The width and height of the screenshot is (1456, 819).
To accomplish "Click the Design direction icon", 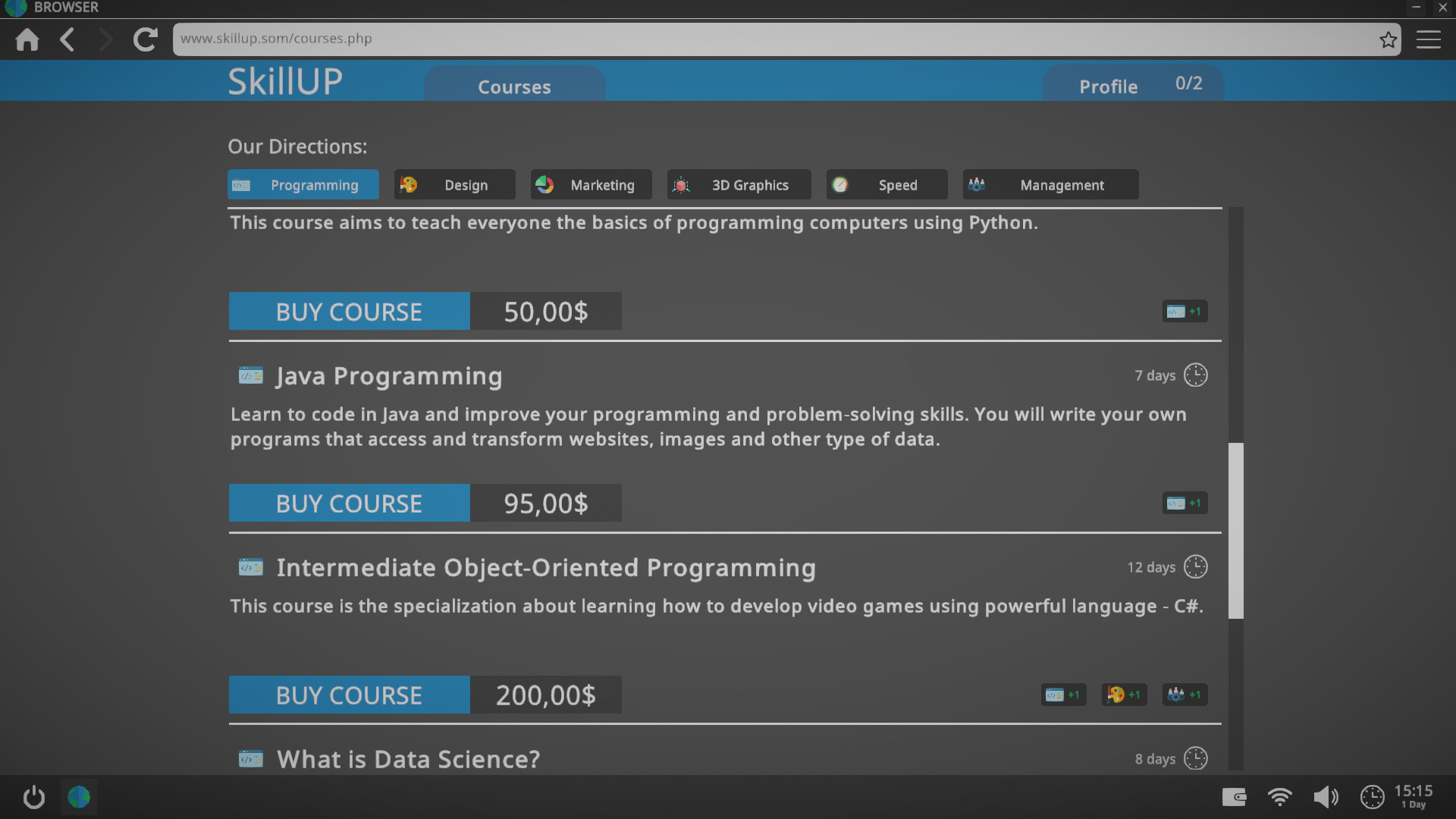I will coord(408,184).
